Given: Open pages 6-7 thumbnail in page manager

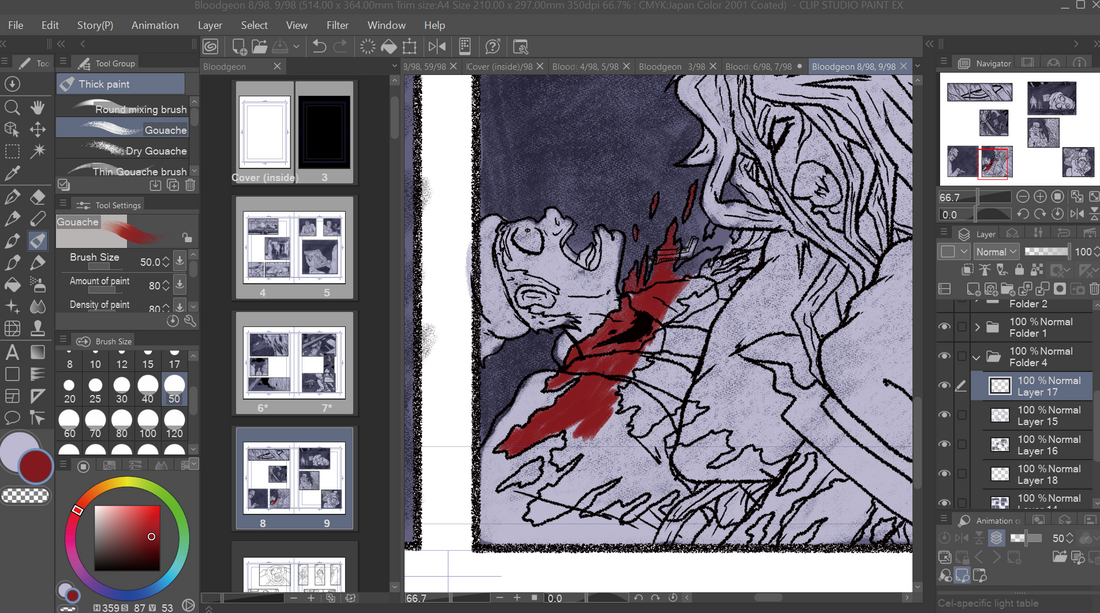Looking at the screenshot, I should pos(295,363).
